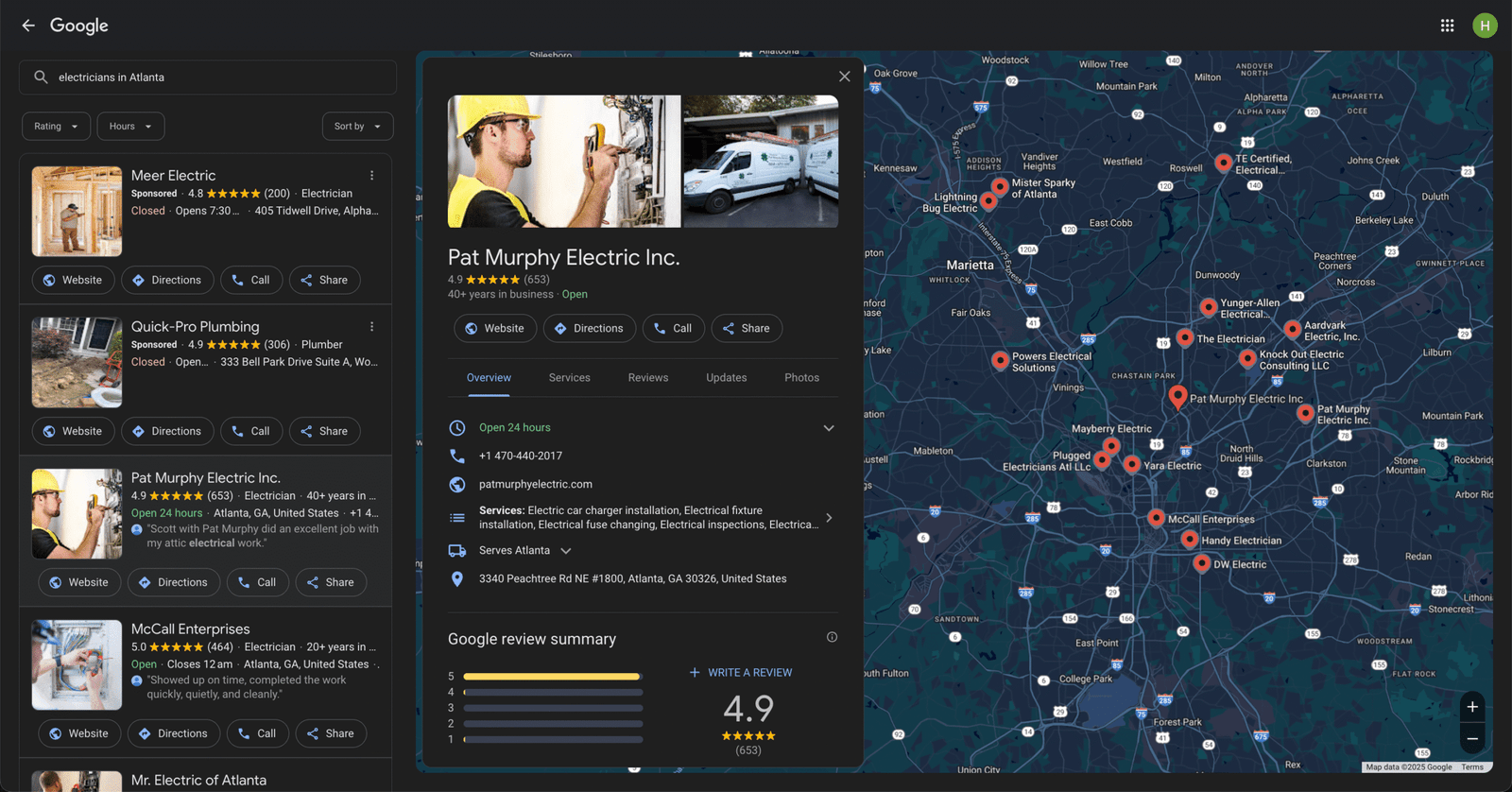Image resolution: width=1512 pixels, height=792 pixels.
Task: Click the phone icon beside +1 470-440-2017
Action: [x=457, y=456]
